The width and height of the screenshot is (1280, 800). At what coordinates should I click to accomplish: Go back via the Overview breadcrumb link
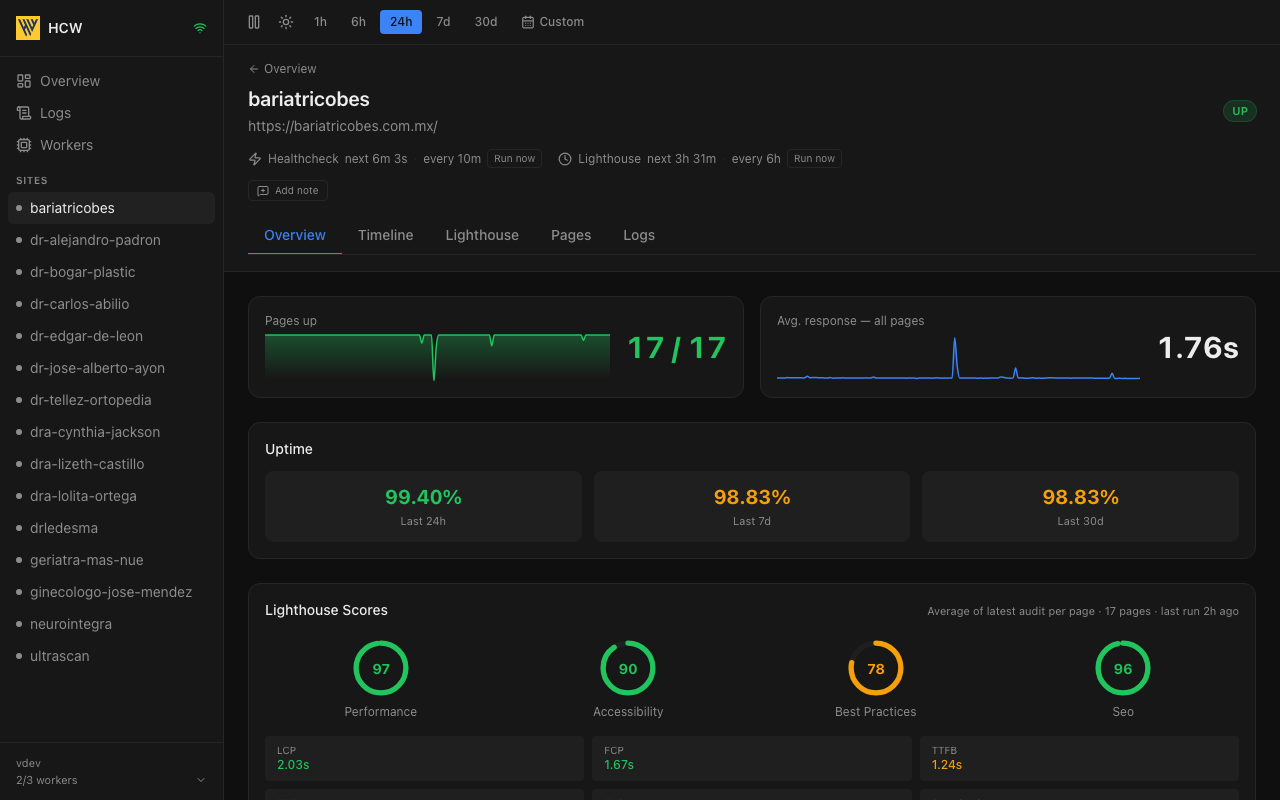282,69
